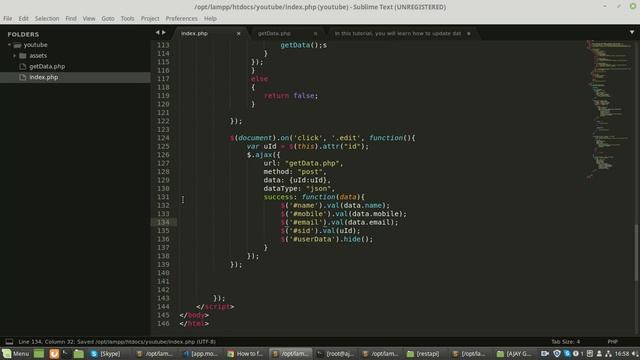Click the network connection tray icon
This screenshot has width=640, height=360.
click(608, 353)
